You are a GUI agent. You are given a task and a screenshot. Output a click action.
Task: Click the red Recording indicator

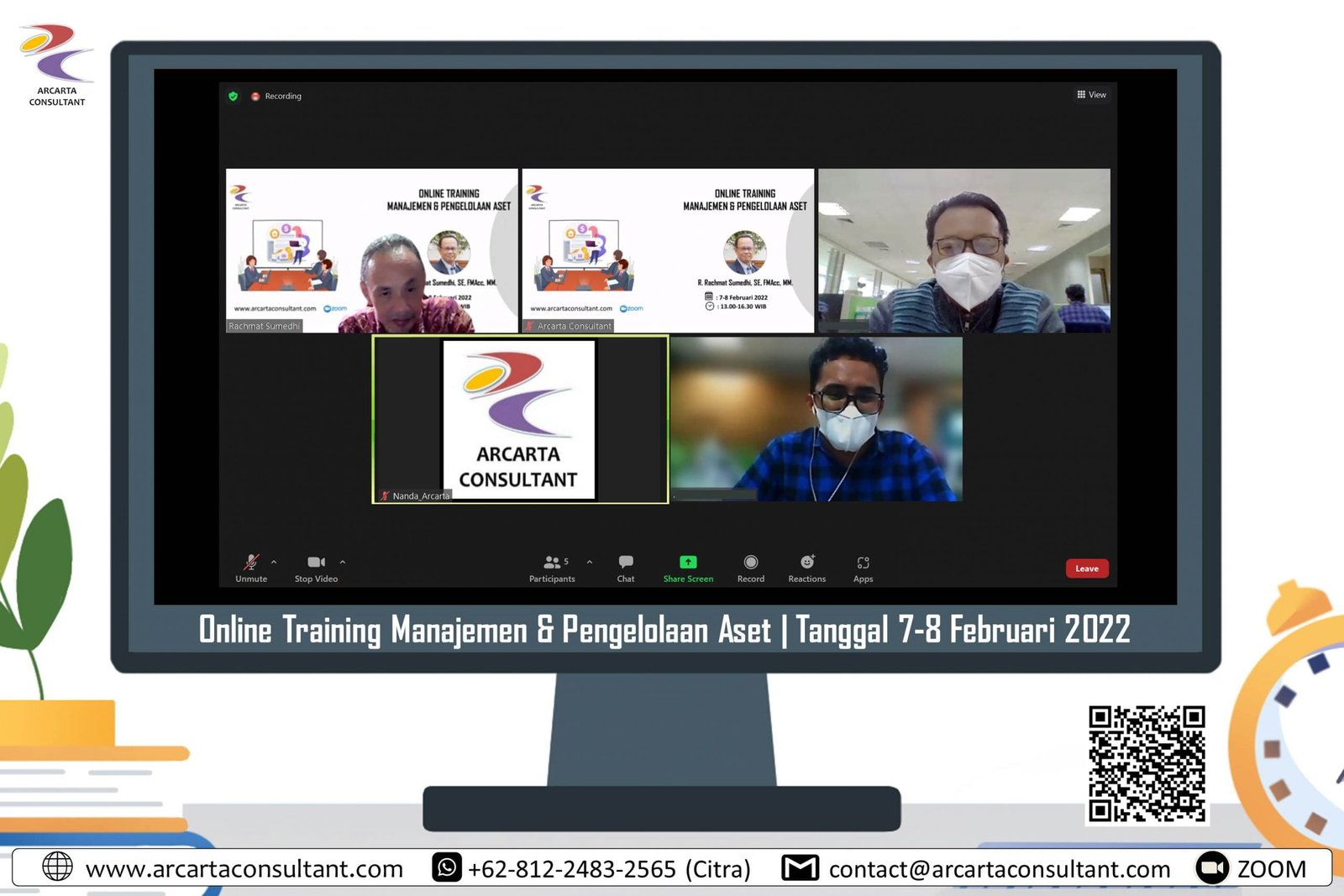[255, 97]
